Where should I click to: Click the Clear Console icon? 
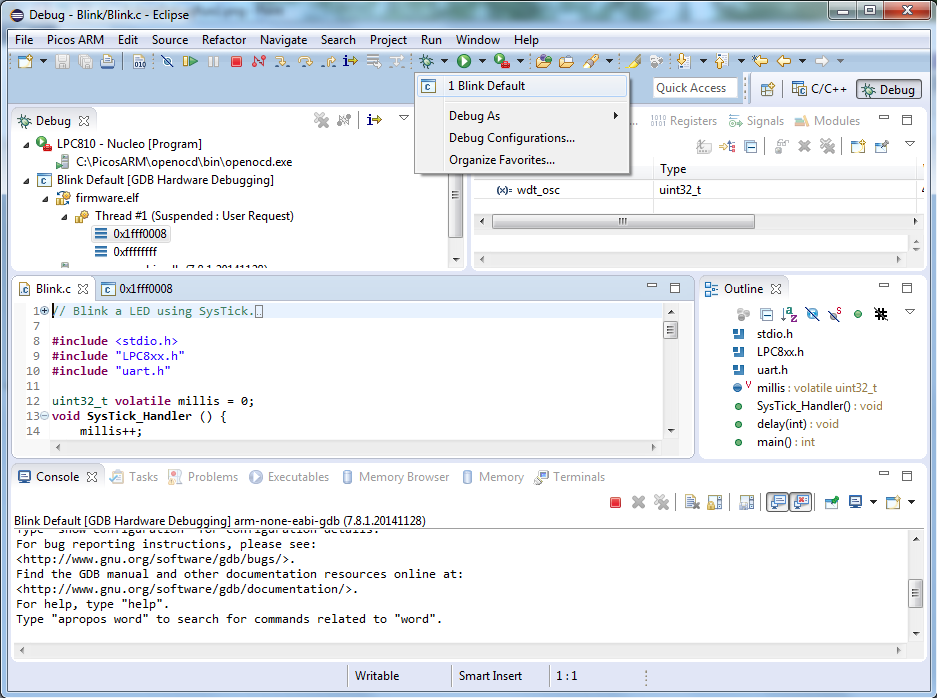tap(692, 503)
